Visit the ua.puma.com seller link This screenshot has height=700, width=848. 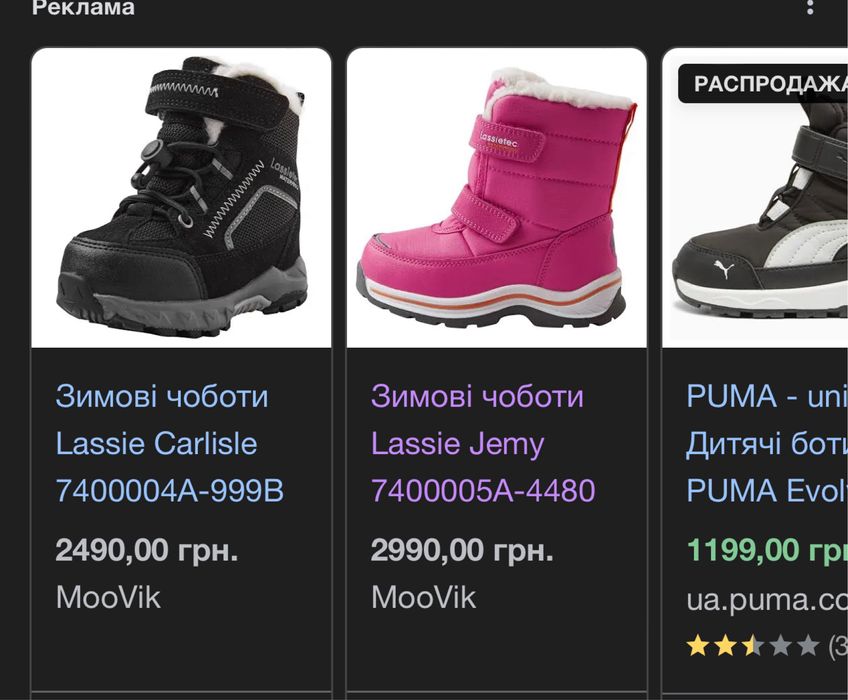pos(766,598)
